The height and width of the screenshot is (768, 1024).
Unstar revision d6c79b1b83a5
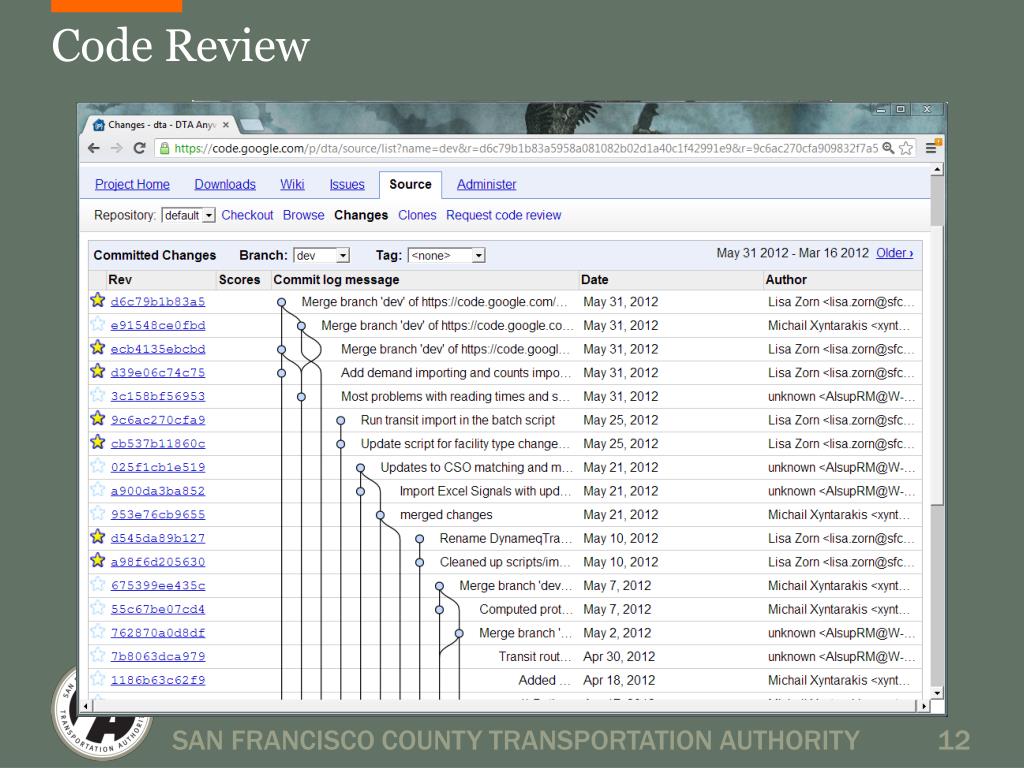tap(98, 301)
